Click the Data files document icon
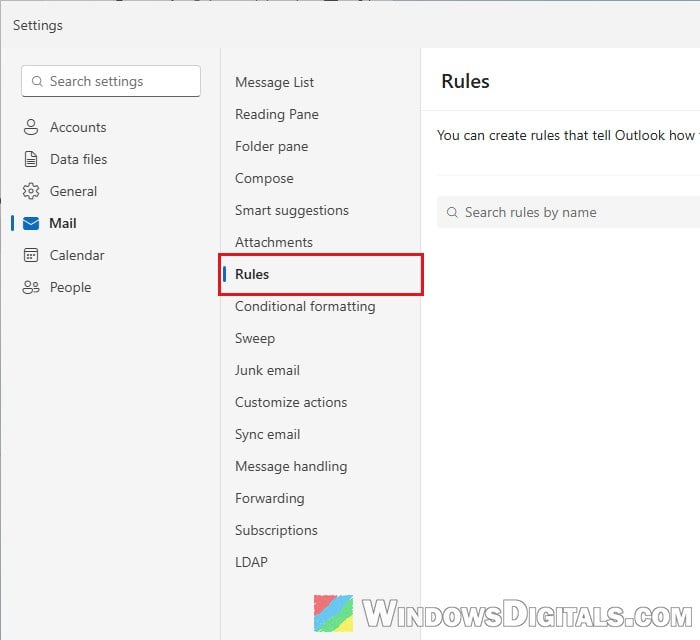Screen dimensions: 700x640 pyautogui.click(x=31, y=159)
